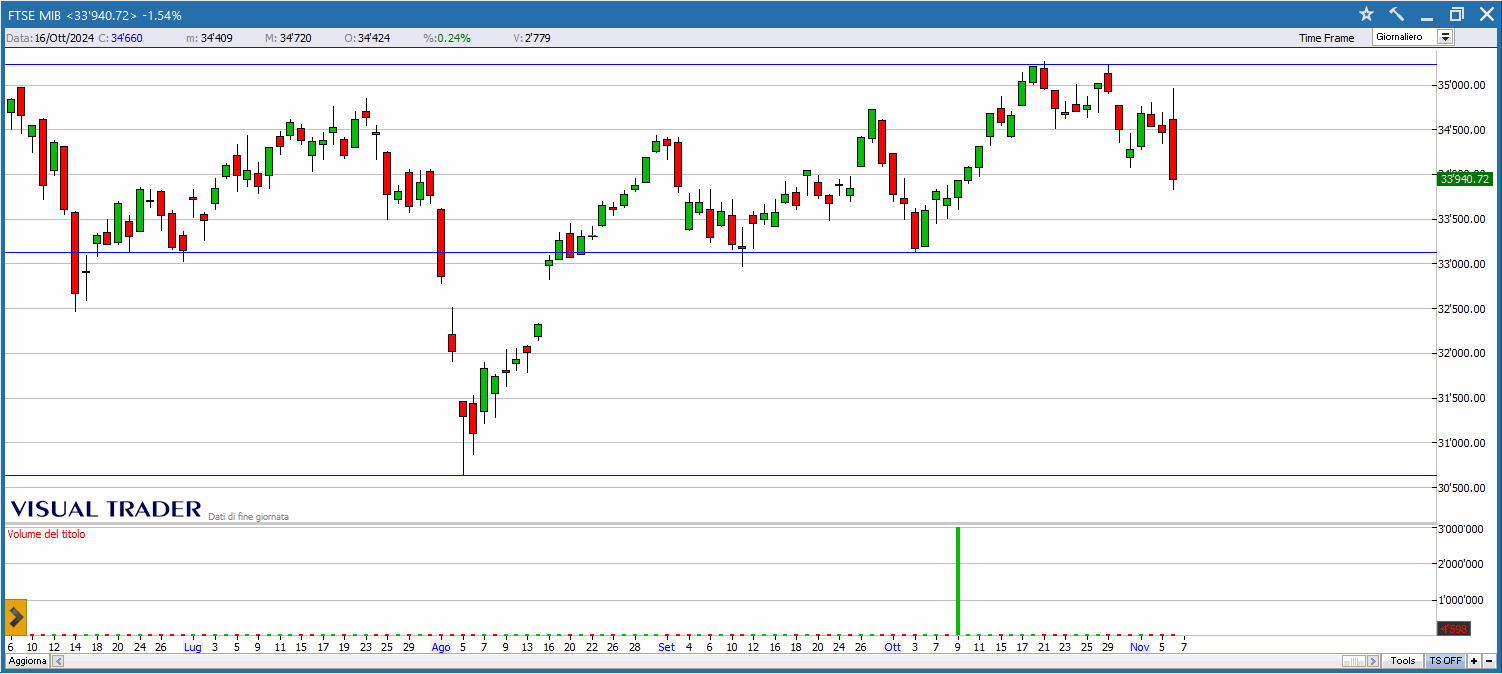Viewport: 1502px width, 674px height.
Task: Toggle the TS OFF button
Action: point(1444,661)
